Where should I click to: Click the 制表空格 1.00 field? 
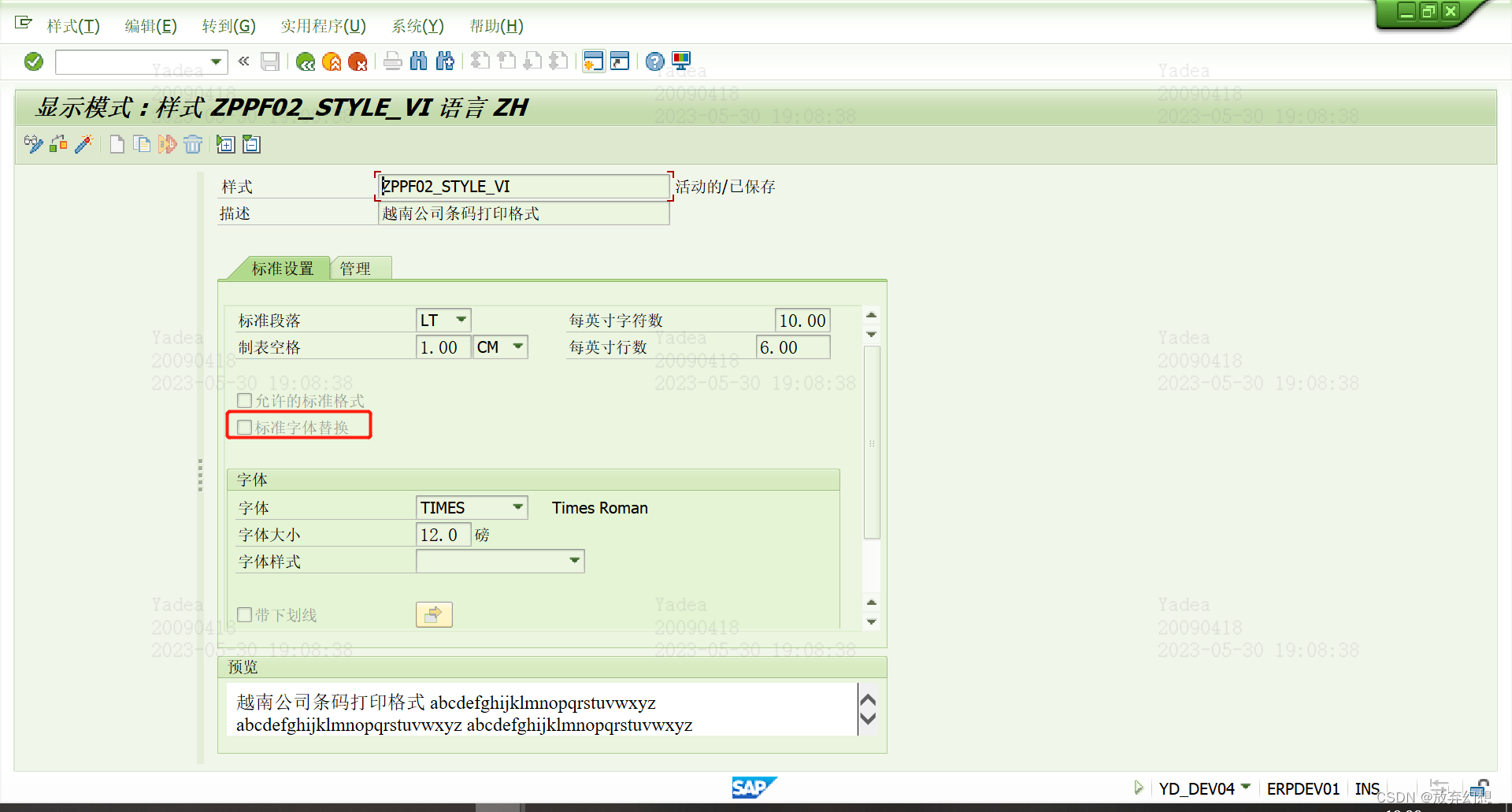(x=443, y=347)
